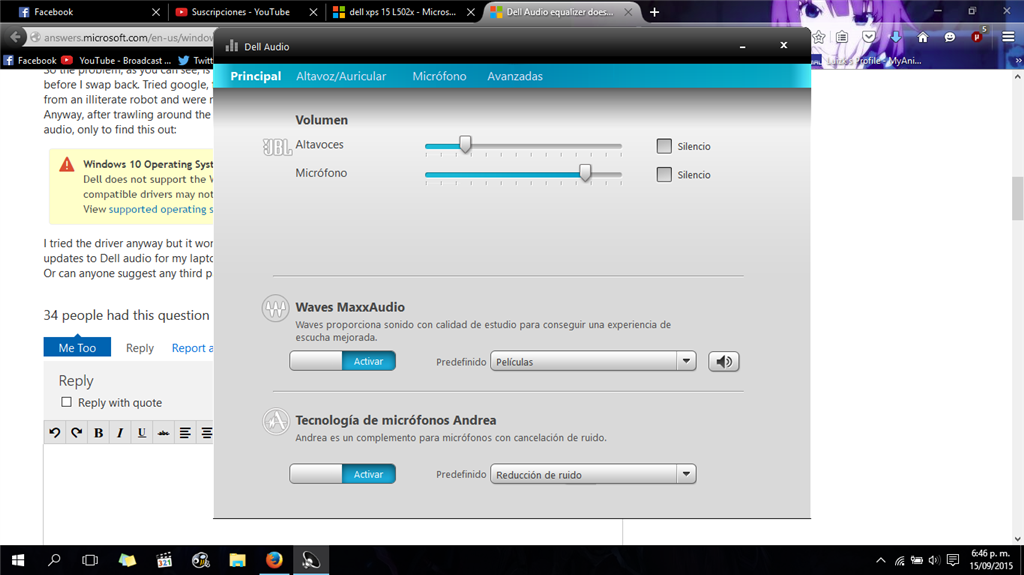
Task: Adjust the Micrófono volume slider handle
Action: coord(585,172)
